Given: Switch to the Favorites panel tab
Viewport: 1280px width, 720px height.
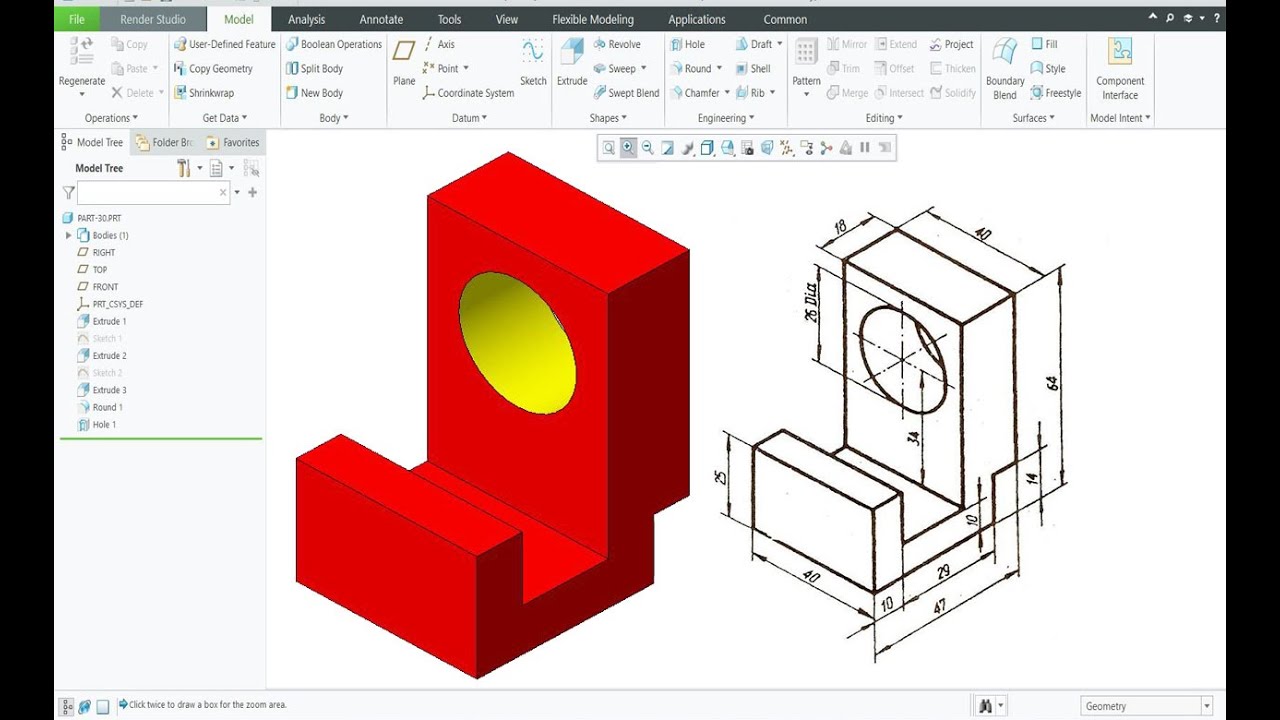Looking at the screenshot, I should pos(233,142).
